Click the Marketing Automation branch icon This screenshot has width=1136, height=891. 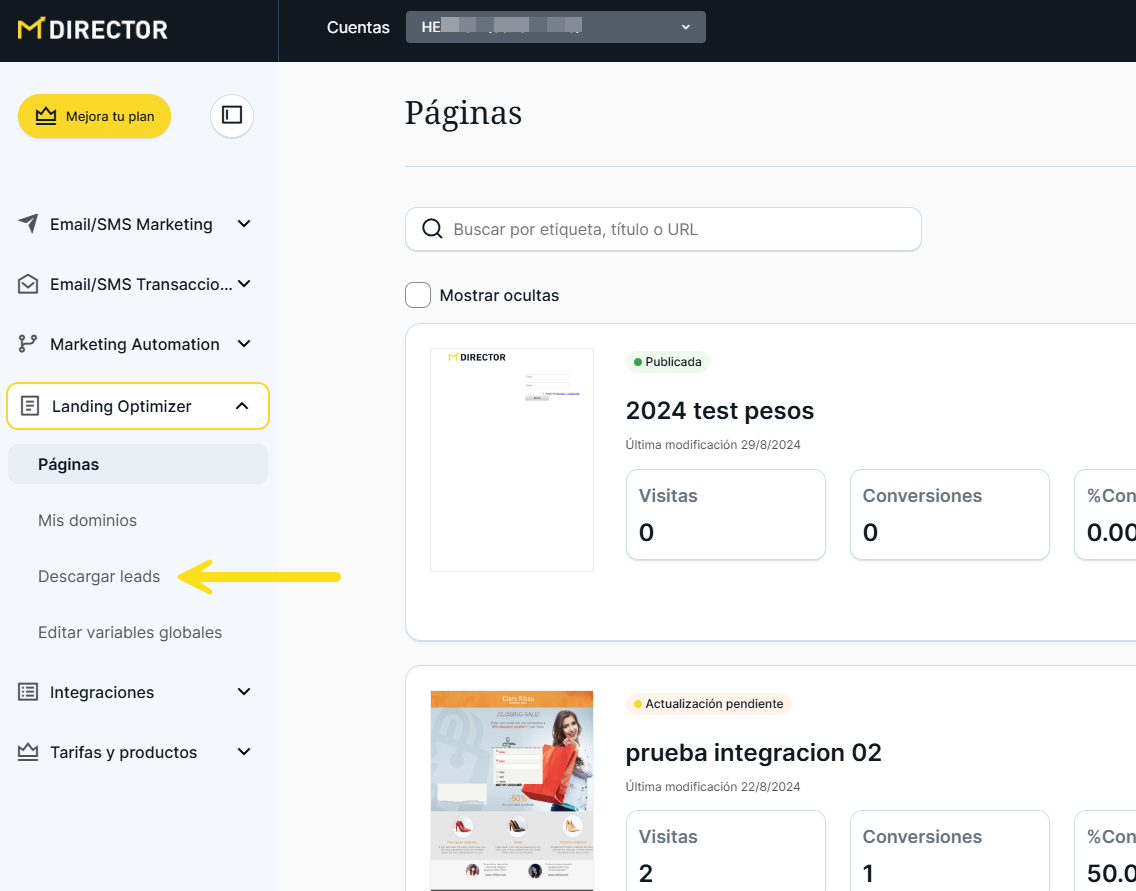28,344
